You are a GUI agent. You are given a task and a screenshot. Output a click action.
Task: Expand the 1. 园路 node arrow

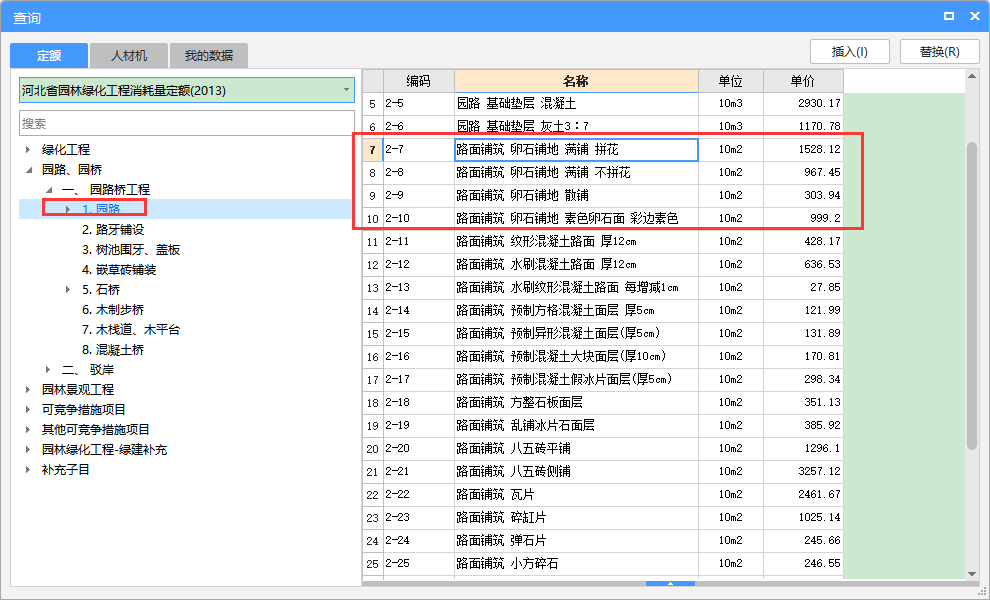pyautogui.click(x=68, y=209)
